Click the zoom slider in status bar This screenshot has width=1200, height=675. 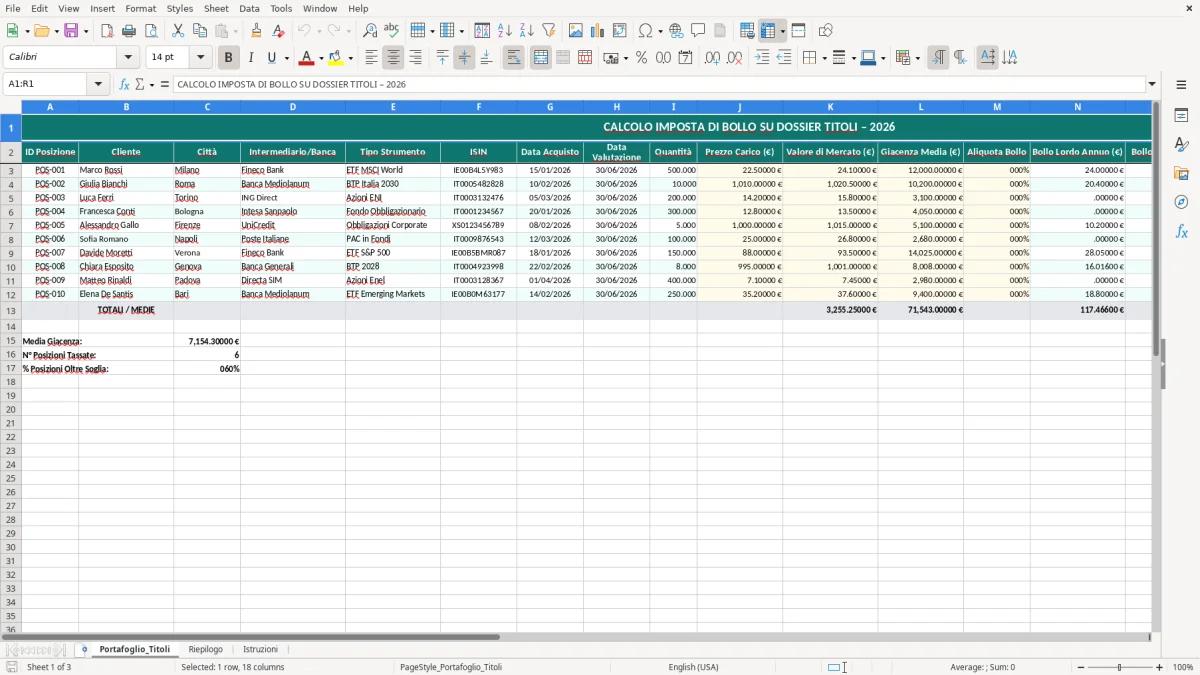tap(1120, 667)
